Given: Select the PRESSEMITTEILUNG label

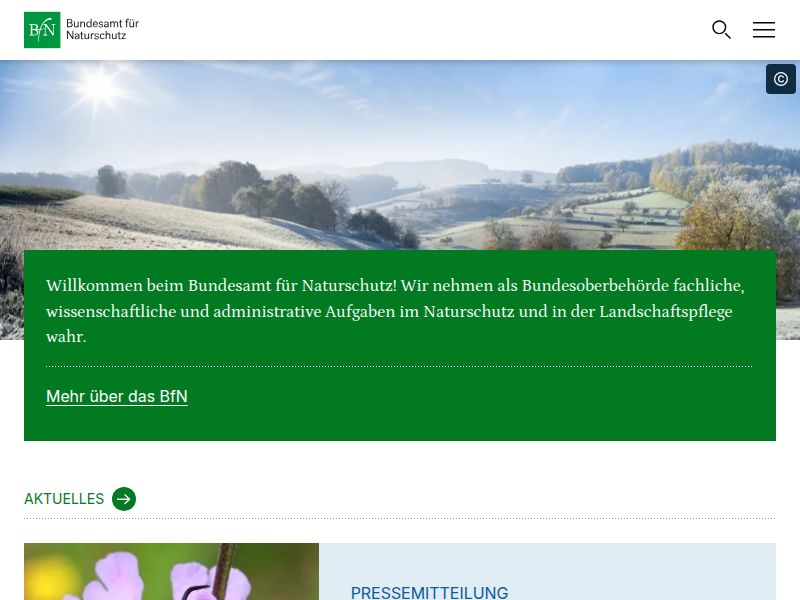Looking at the screenshot, I should point(429,593).
